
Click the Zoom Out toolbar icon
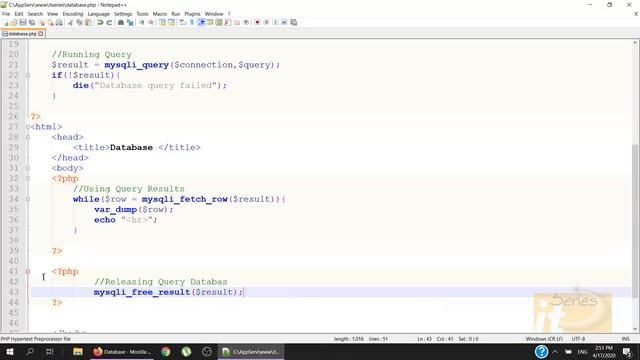(151, 22)
